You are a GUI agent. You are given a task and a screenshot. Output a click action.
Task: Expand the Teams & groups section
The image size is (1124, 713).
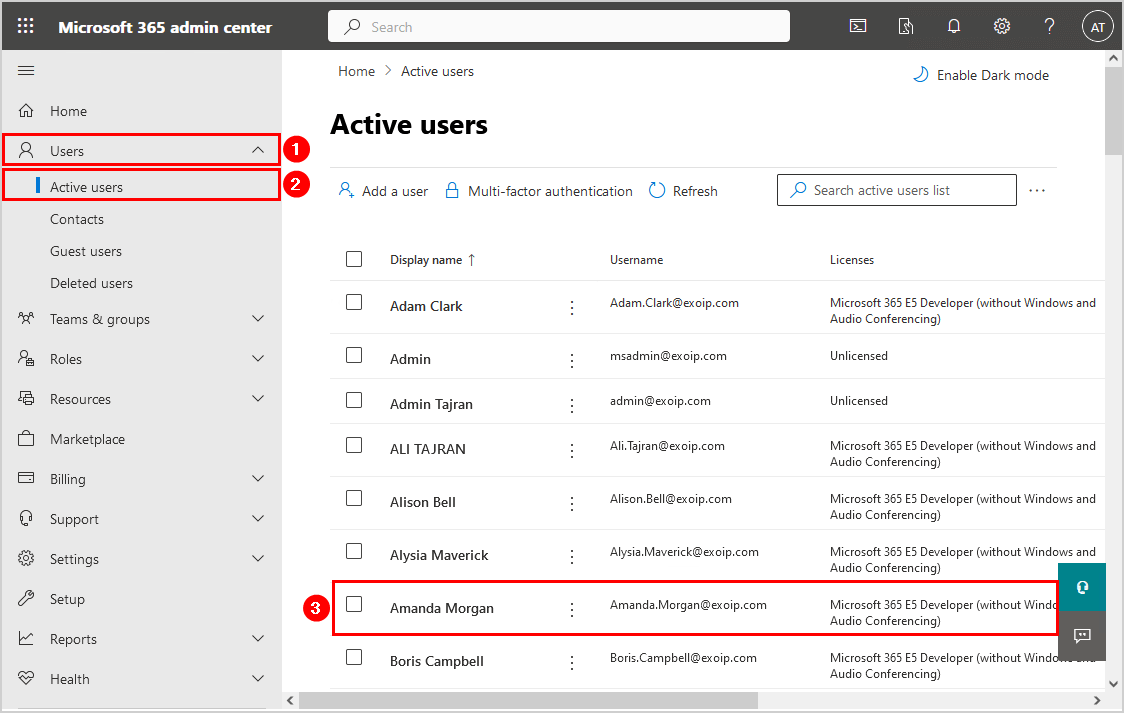pos(258,319)
